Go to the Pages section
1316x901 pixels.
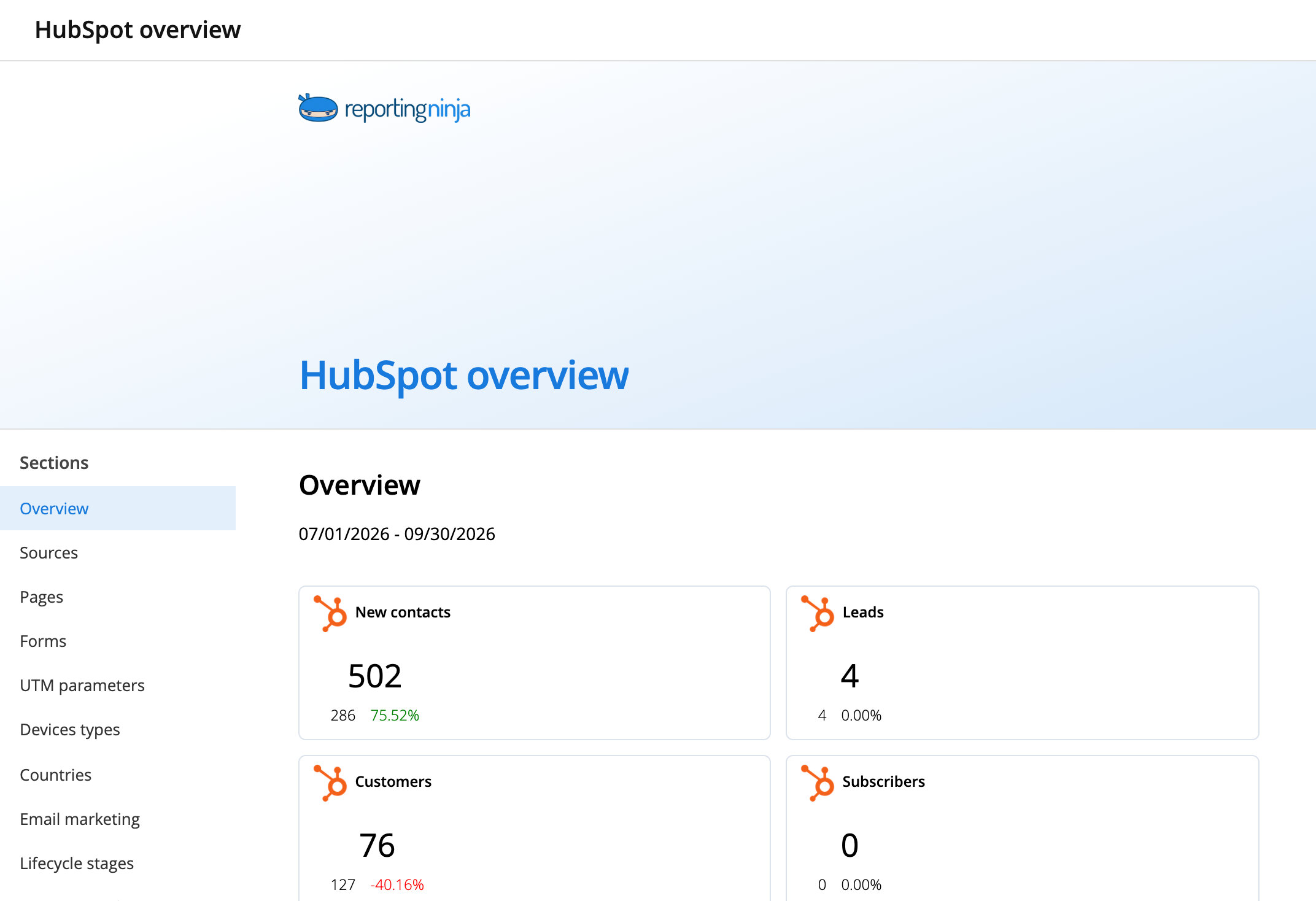118,597
